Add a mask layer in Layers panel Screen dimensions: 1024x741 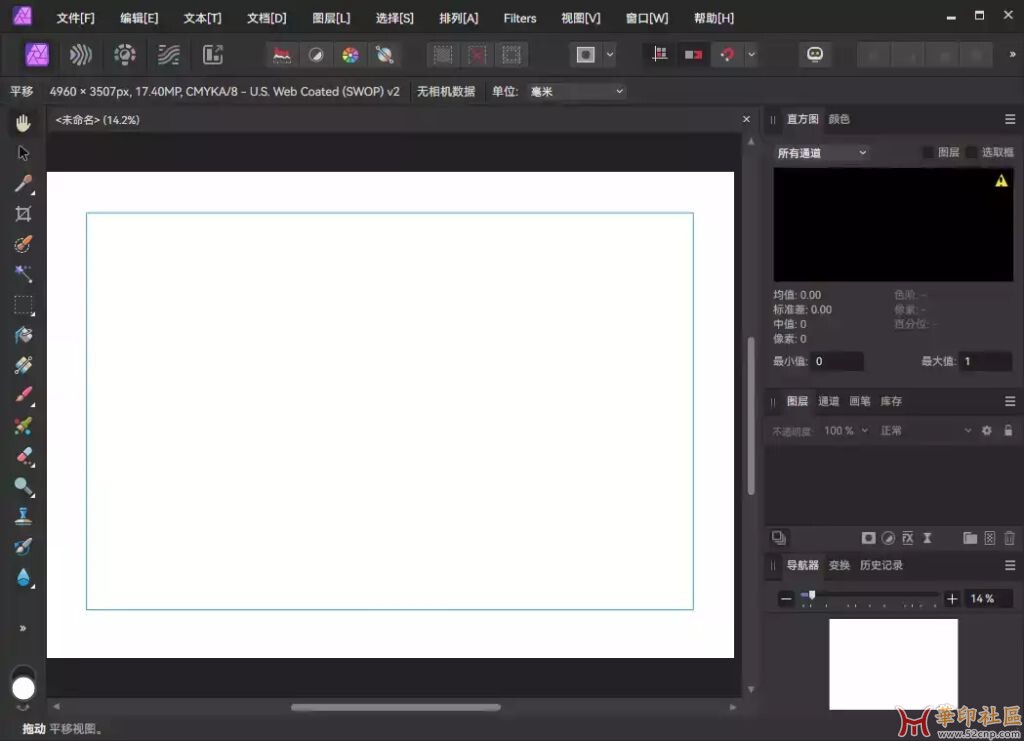click(868, 538)
